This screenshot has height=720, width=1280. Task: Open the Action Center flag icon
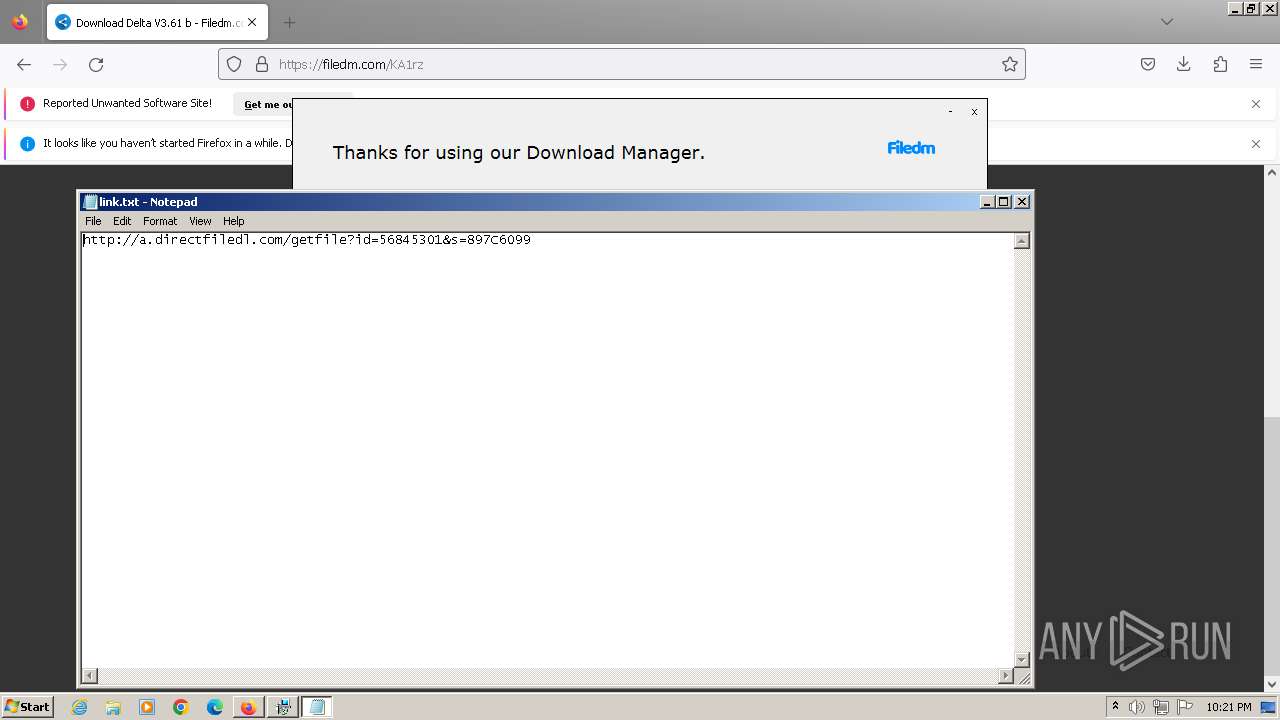1185,707
